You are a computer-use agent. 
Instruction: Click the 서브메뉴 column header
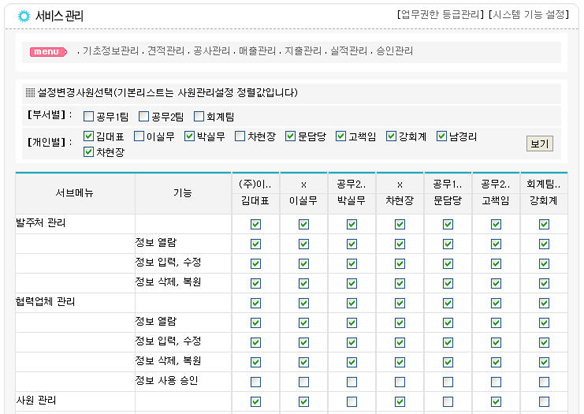point(75,193)
